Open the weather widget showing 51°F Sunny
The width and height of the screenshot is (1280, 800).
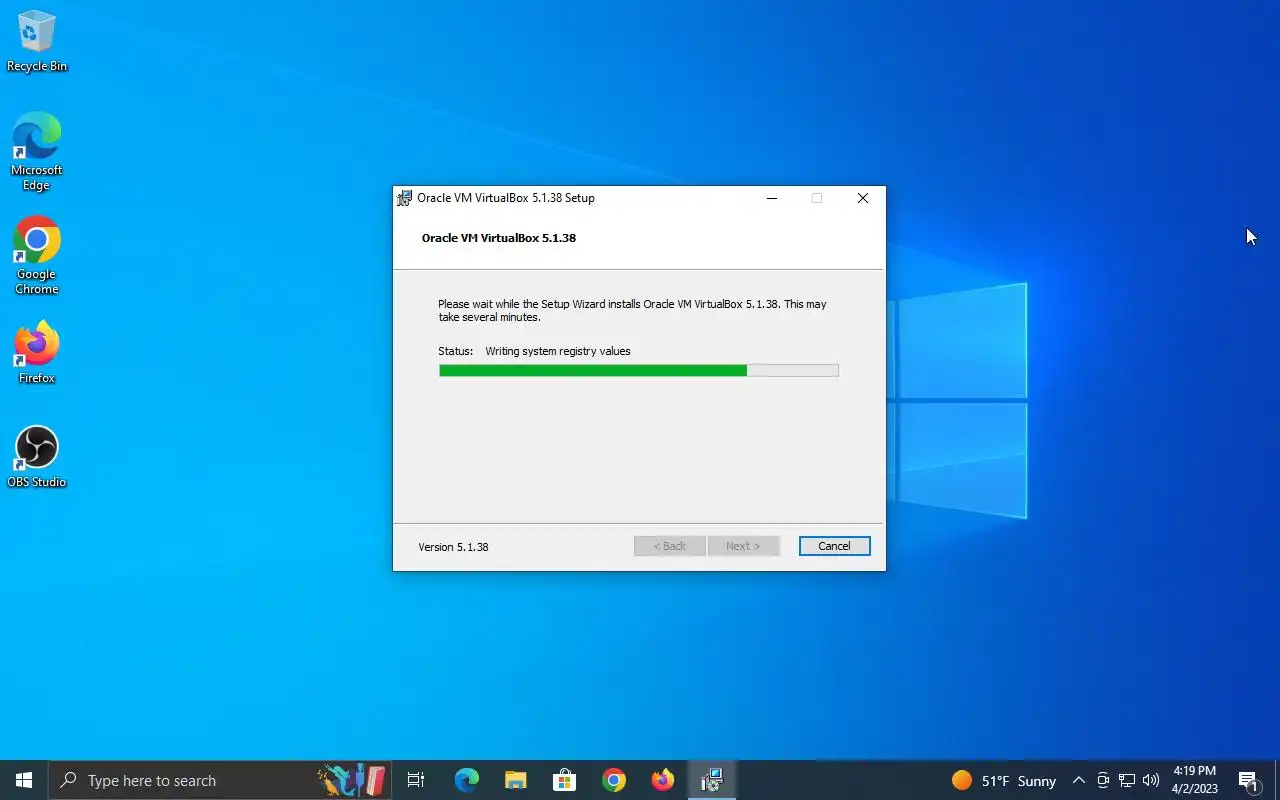coord(1004,780)
